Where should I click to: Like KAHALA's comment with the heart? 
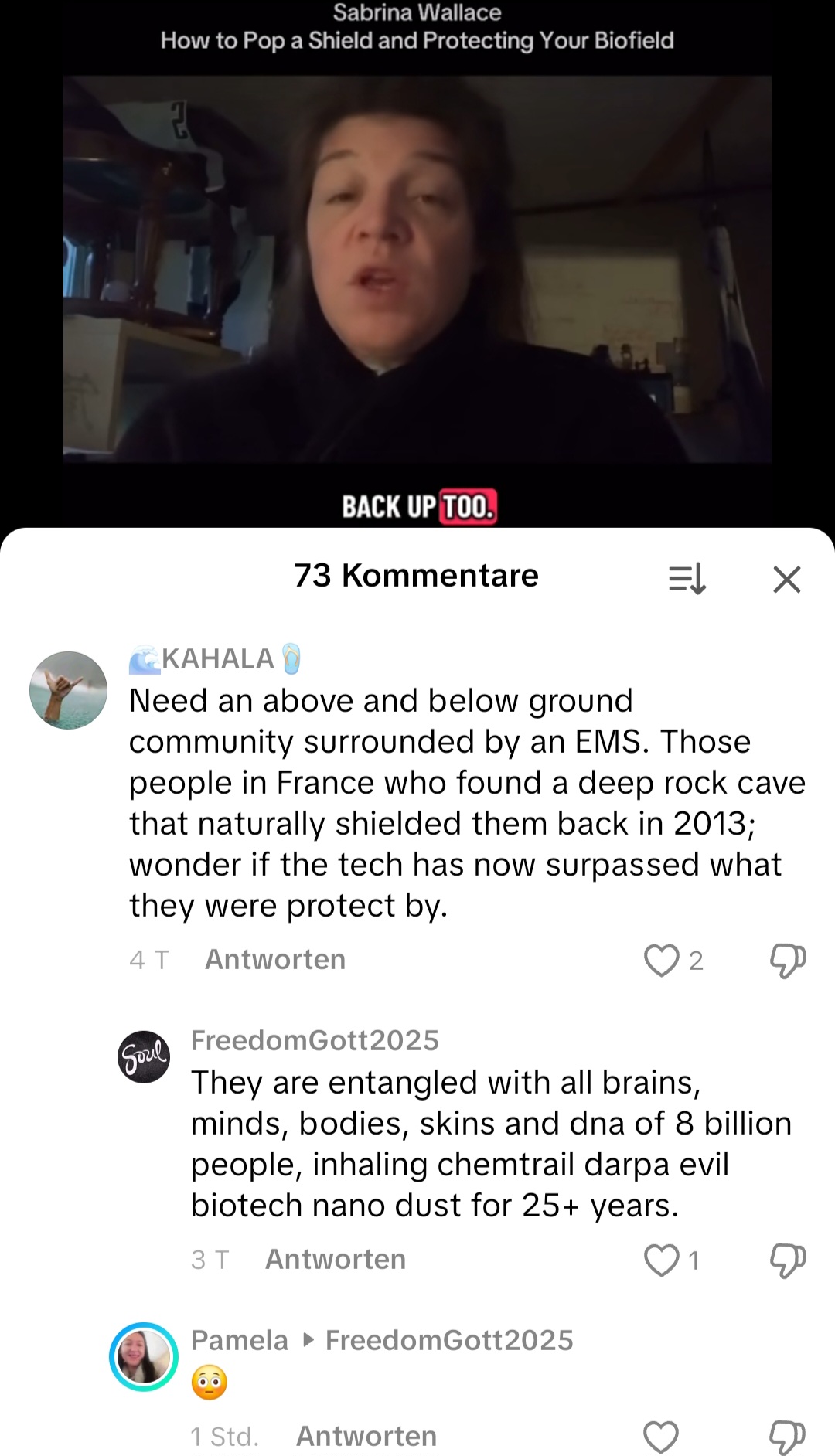(x=661, y=961)
